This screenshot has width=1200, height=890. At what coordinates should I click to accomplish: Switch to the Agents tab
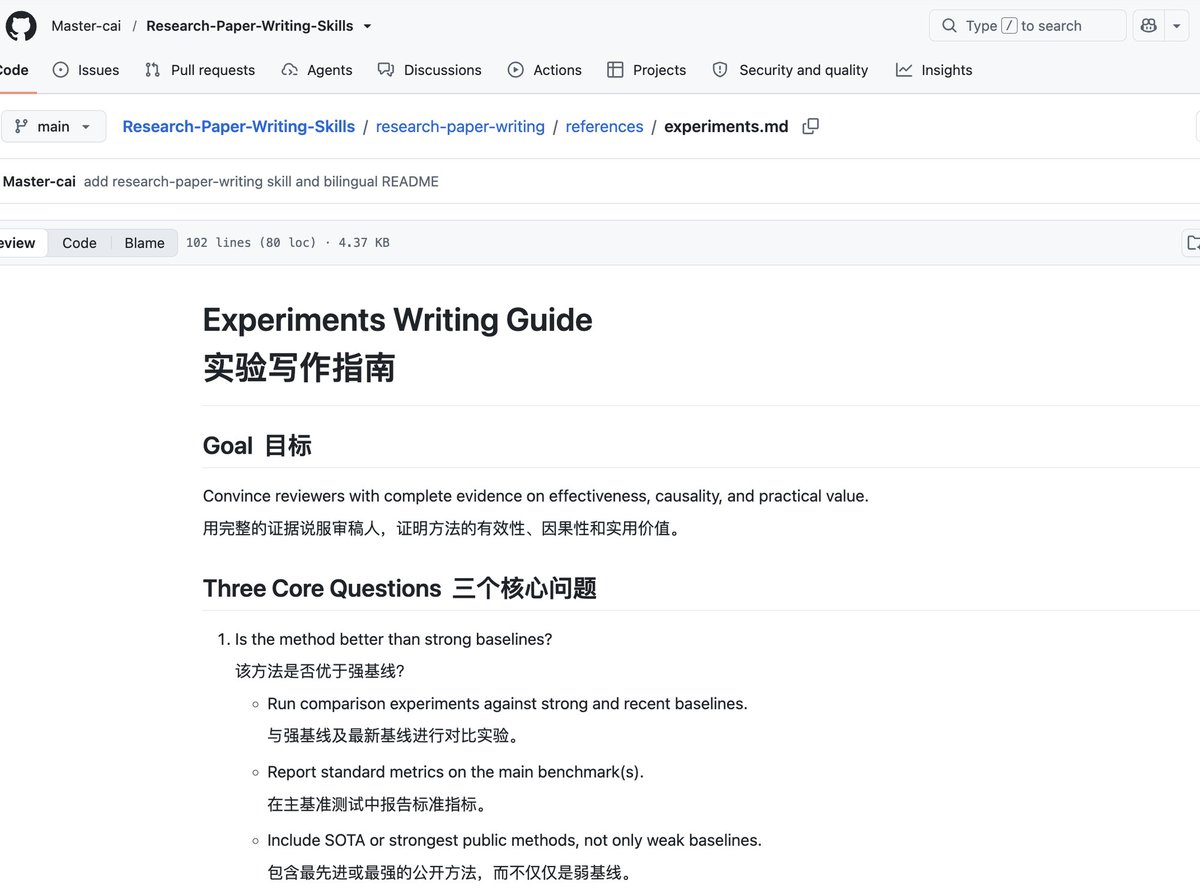317,70
